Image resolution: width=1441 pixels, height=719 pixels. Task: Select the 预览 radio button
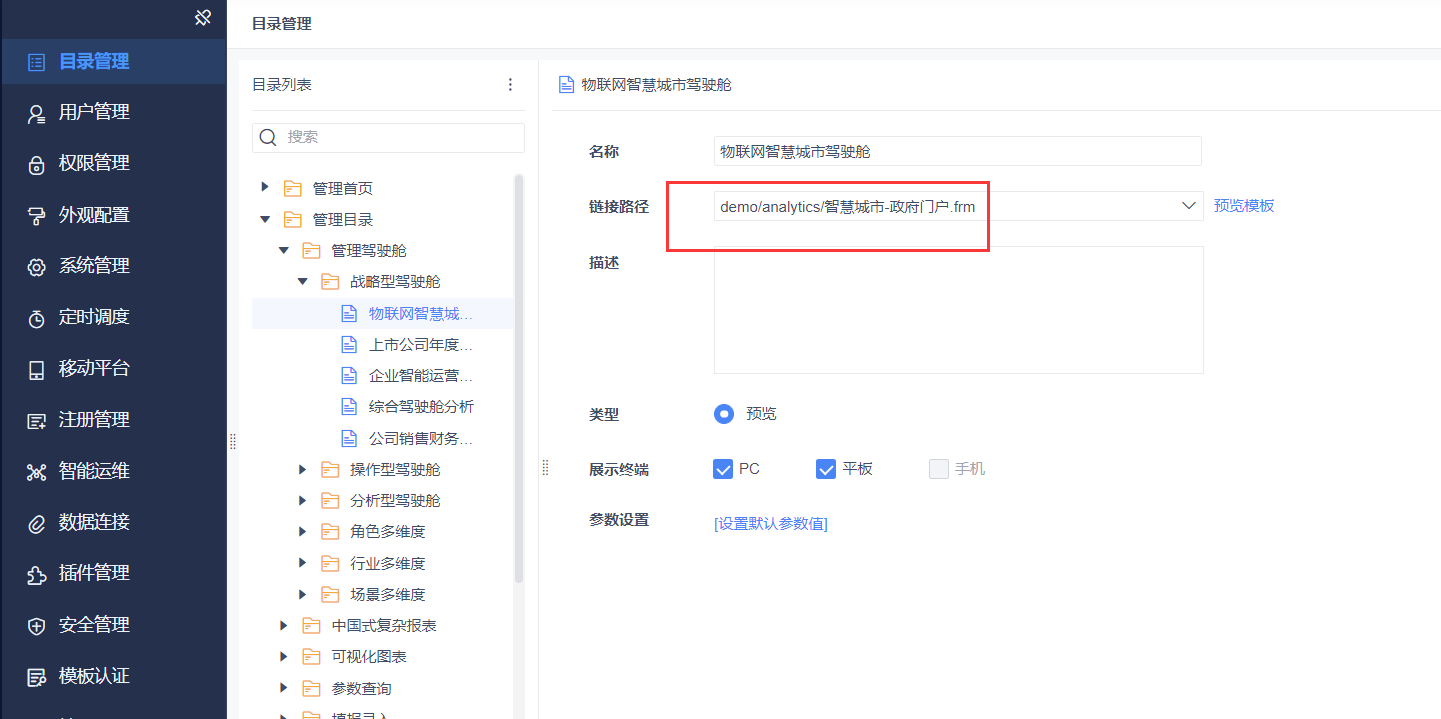coord(724,413)
